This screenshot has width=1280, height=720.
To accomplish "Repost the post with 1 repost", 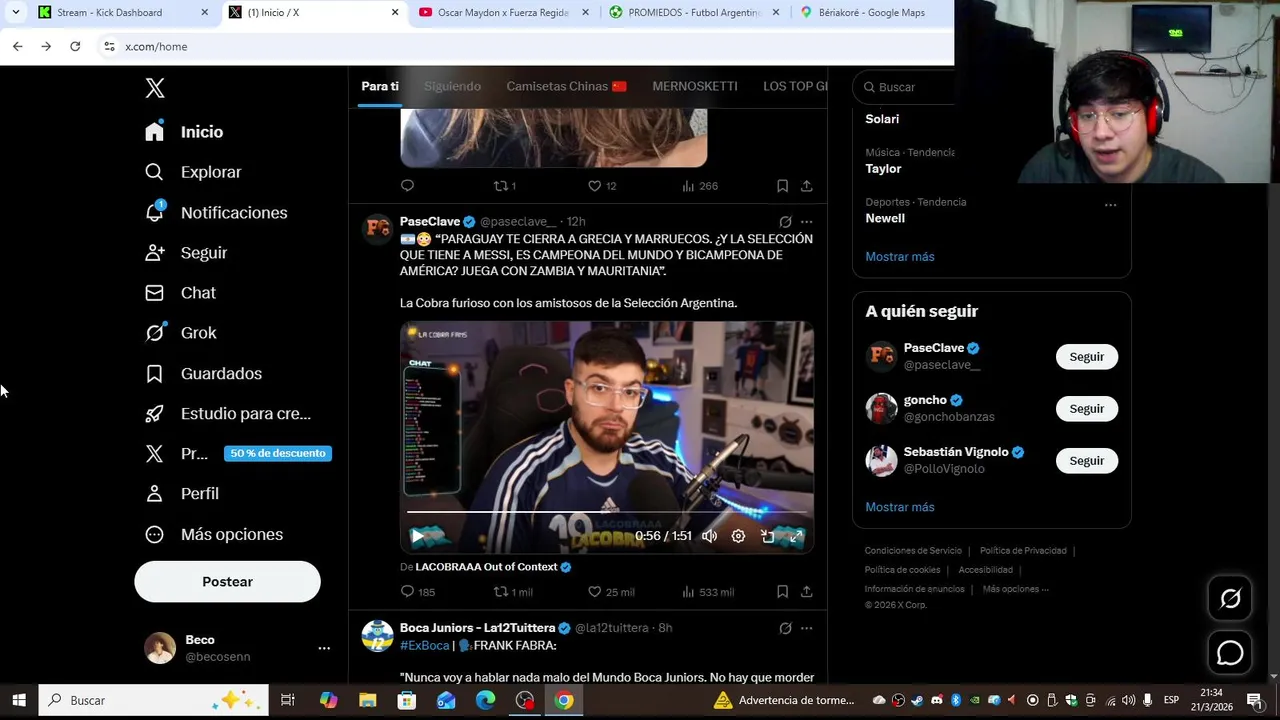I will 505,186.
